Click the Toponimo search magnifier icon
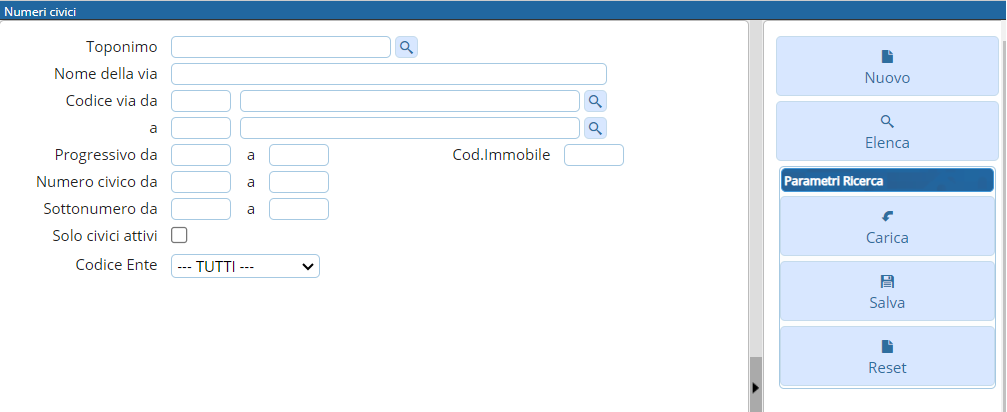The width and height of the screenshot is (1007, 412). (x=406, y=47)
